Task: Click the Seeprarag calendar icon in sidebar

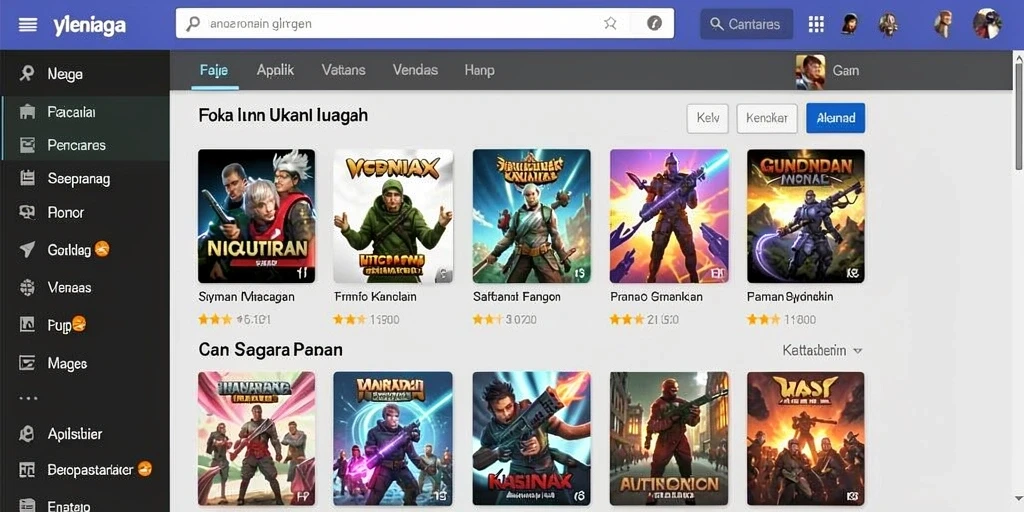Action: 27,178
